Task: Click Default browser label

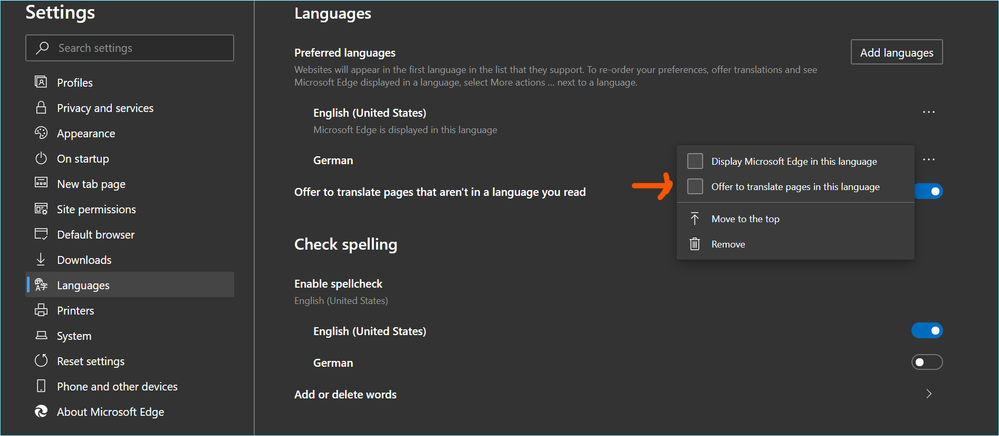Action: 96,235
